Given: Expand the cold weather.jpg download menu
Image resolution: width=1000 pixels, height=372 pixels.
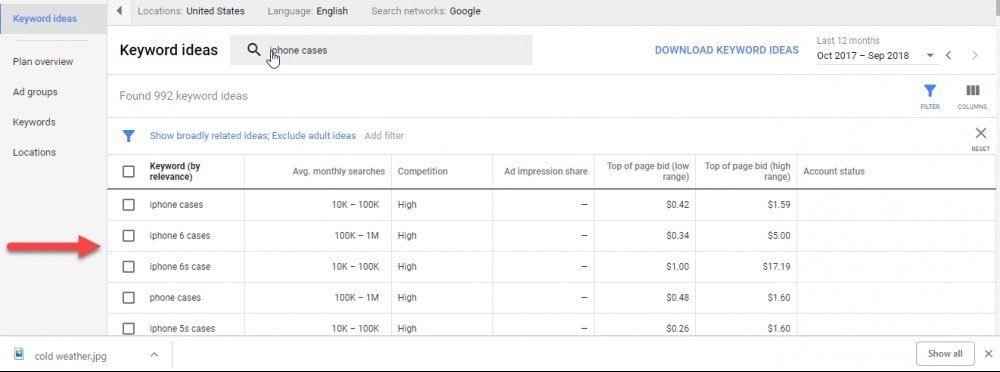Looking at the screenshot, I should click(x=154, y=354).
